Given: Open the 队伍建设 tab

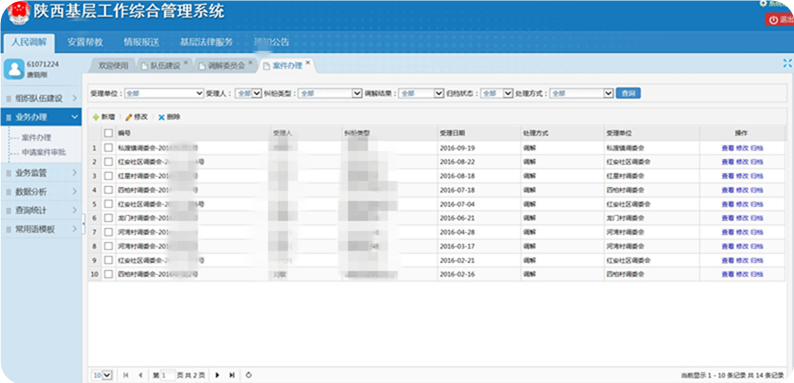Looking at the screenshot, I should point(166,65).
